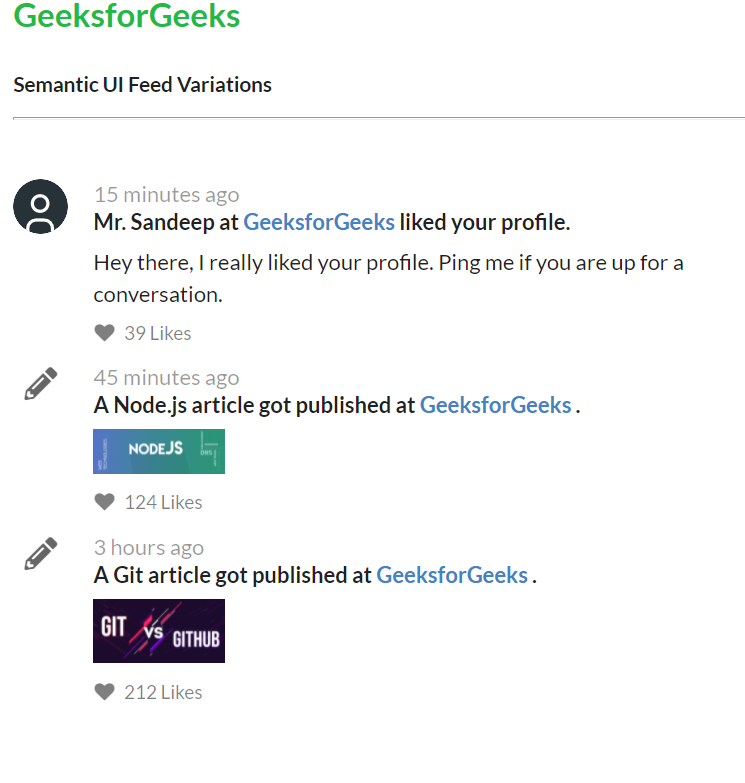745x783 pixels.
Task: Click the pencil icon beside the Node.js article
Action: point(40,383)
